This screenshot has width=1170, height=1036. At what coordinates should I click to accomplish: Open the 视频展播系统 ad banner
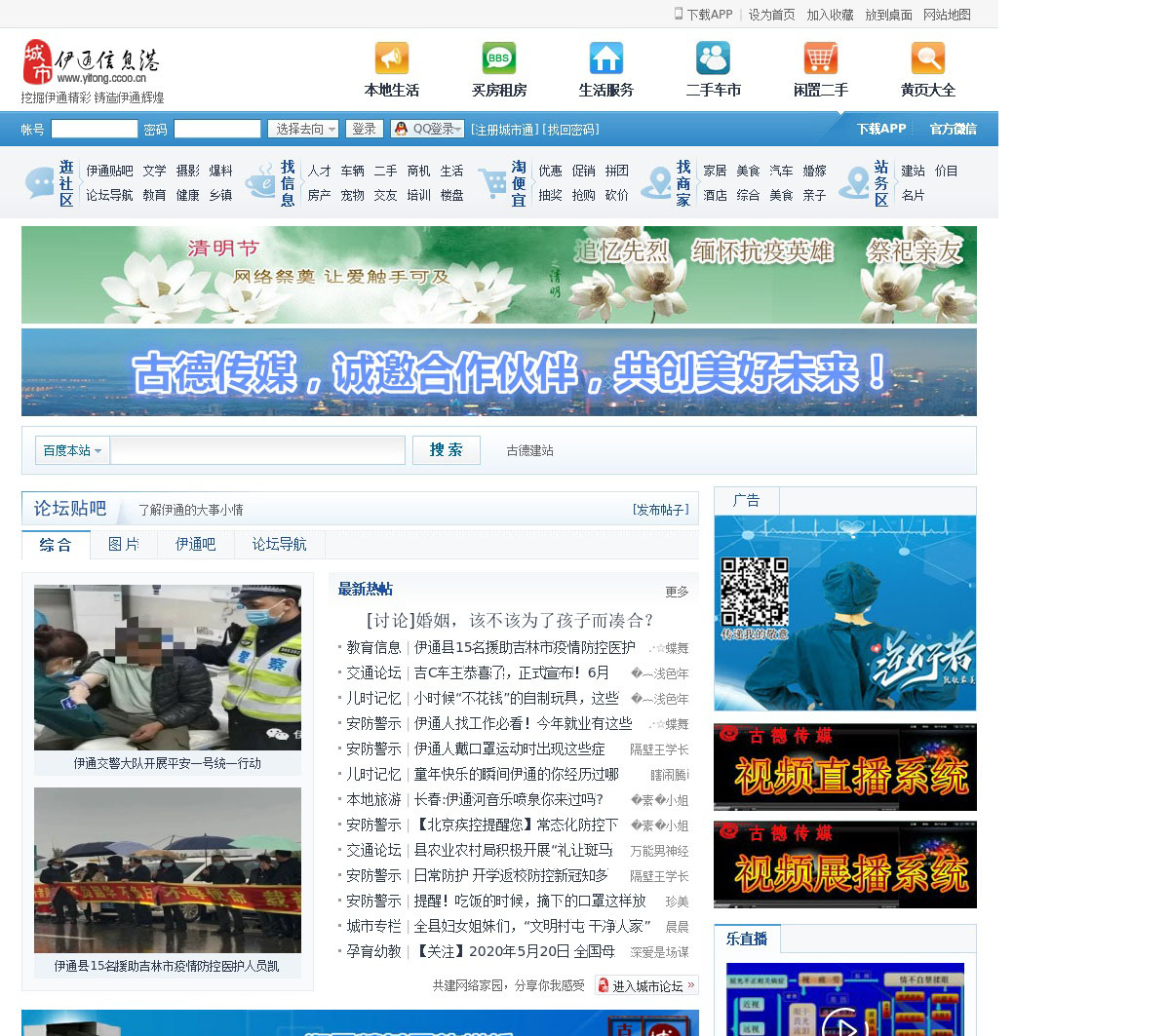tap(845, 864)
